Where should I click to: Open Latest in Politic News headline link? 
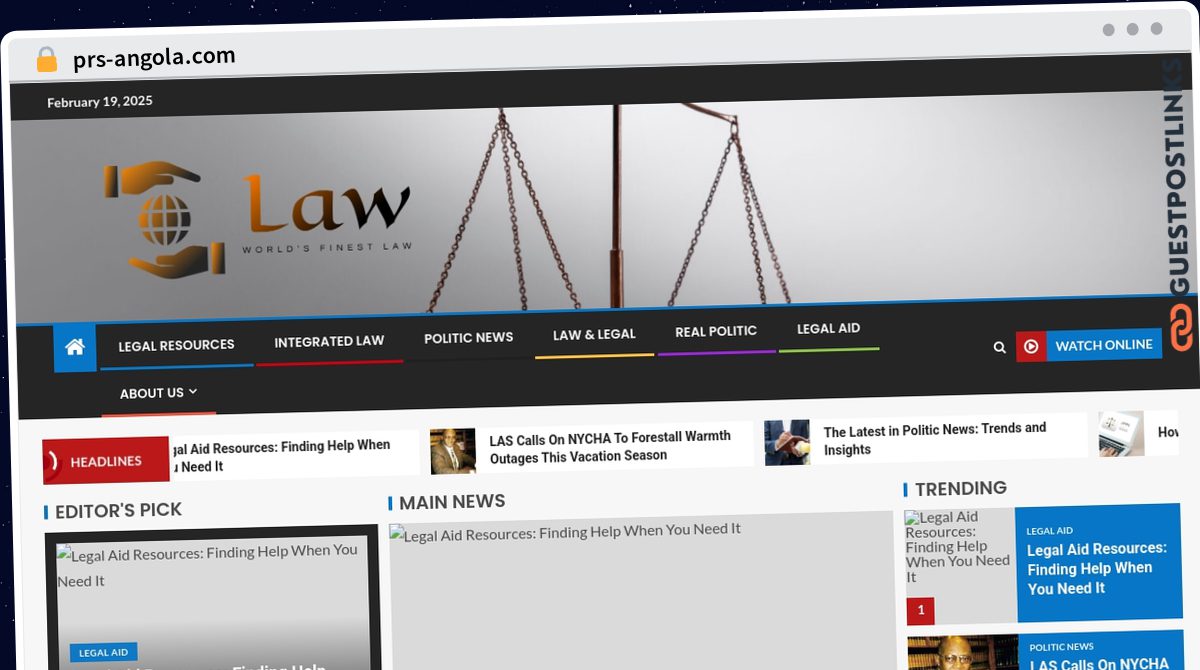pyautogui.click(x=935, y=438)
